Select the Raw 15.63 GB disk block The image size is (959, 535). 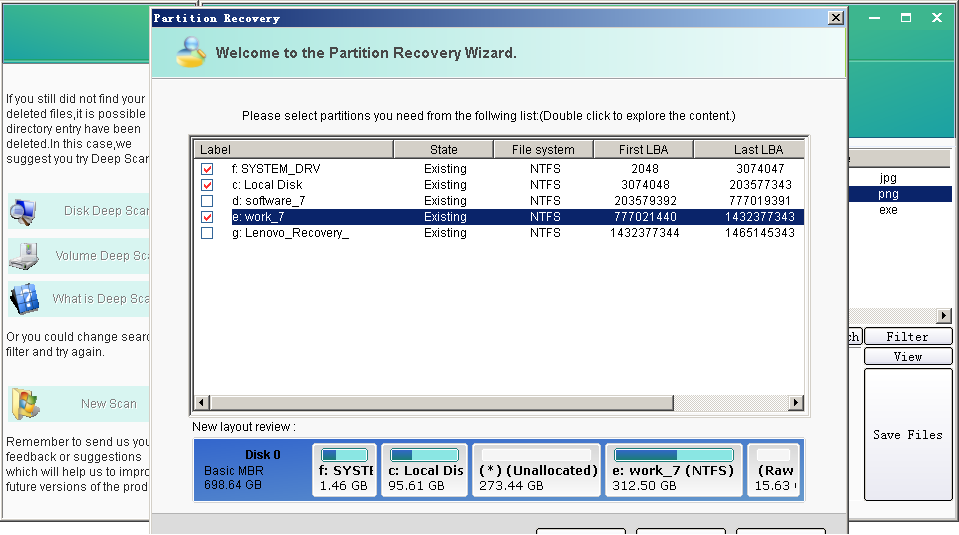point(774,470)
